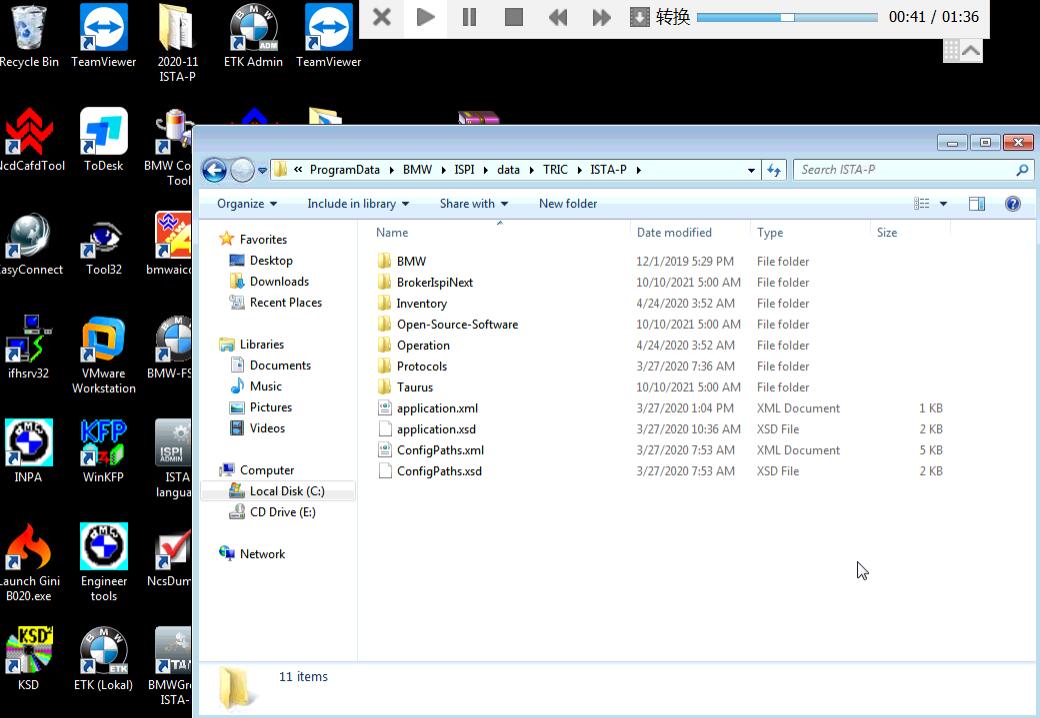Launch VMware Workstation from desktop
This screenshot has width=1040, height=718.
coord(103,355)
